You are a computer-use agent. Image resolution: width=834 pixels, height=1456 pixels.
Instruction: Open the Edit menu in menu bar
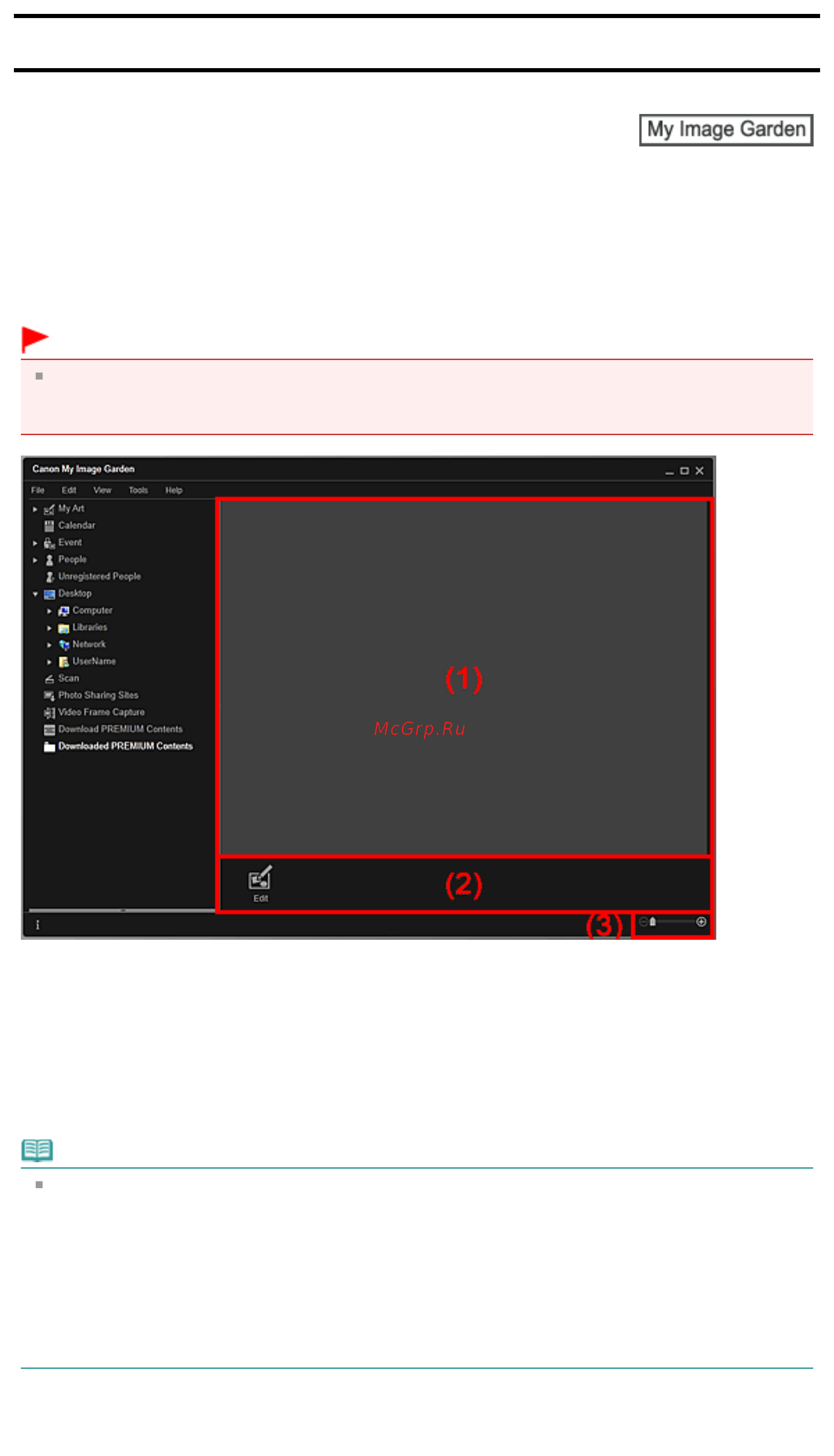click(69, 490)
